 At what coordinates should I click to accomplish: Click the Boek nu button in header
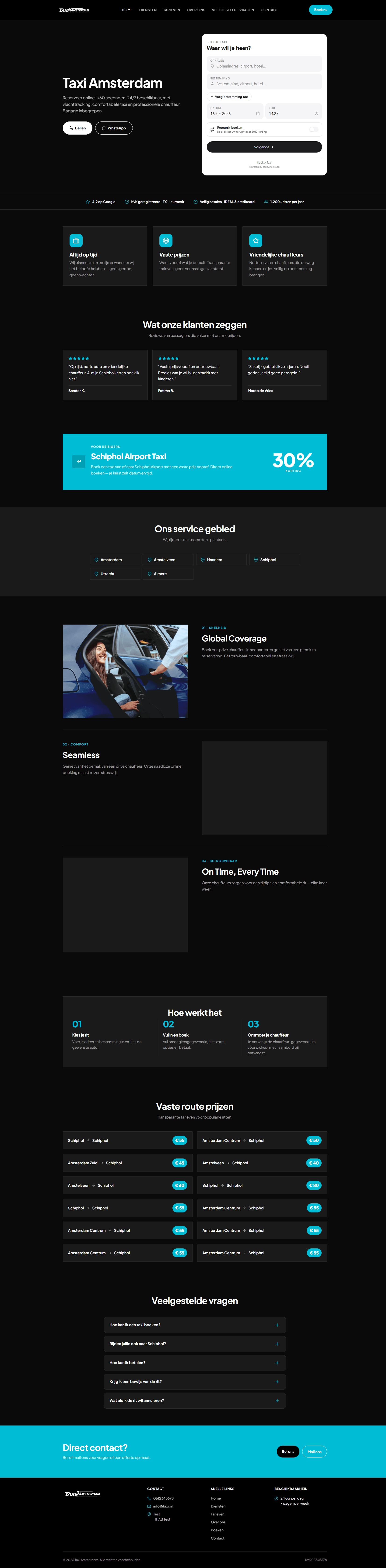320,10
